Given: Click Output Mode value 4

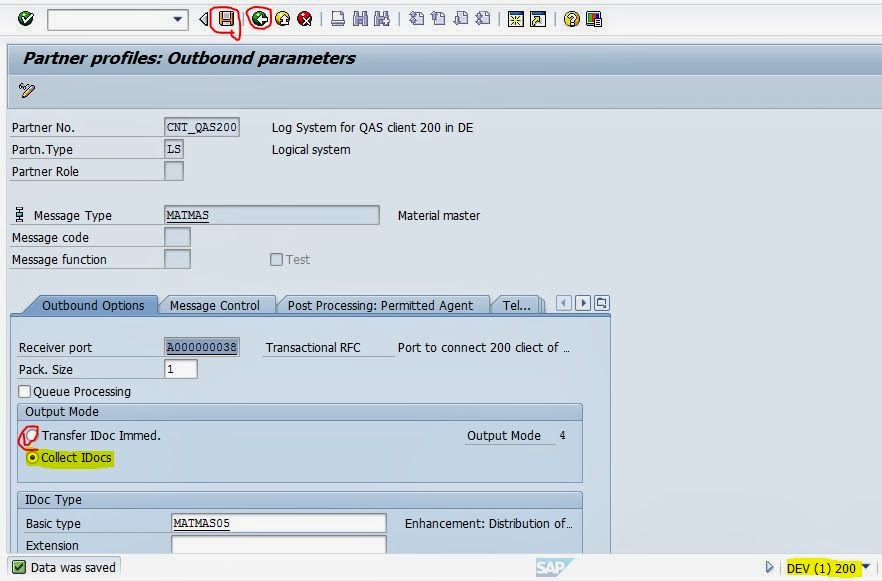Looking at the screenshot, I should coord(562,435).
